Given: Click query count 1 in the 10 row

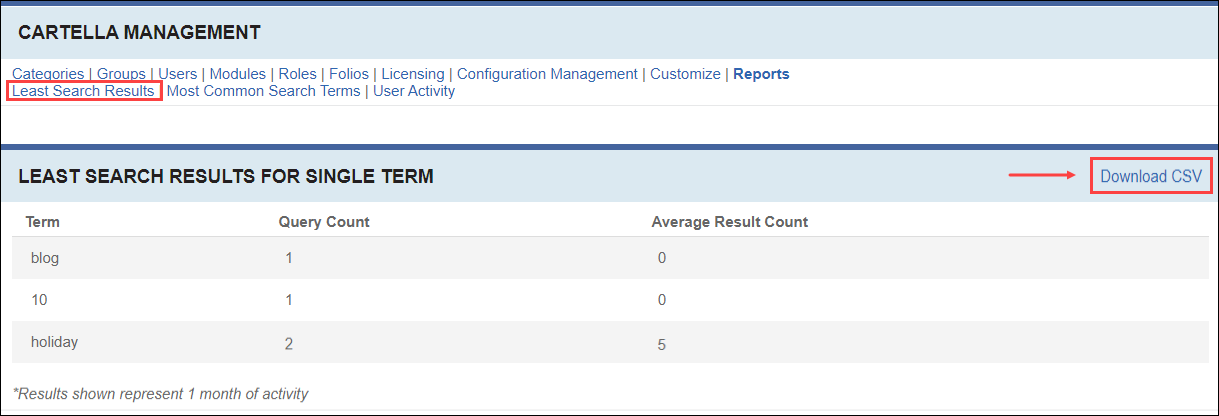Looking at the screenshot, I should point(289,300).
